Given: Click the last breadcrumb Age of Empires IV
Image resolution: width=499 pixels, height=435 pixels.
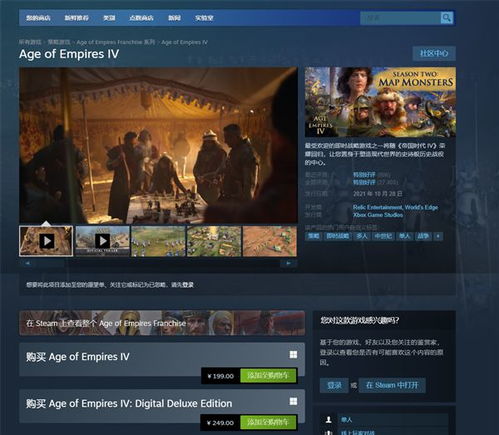Looking at the screenshot, I should (x=184, y=42).
